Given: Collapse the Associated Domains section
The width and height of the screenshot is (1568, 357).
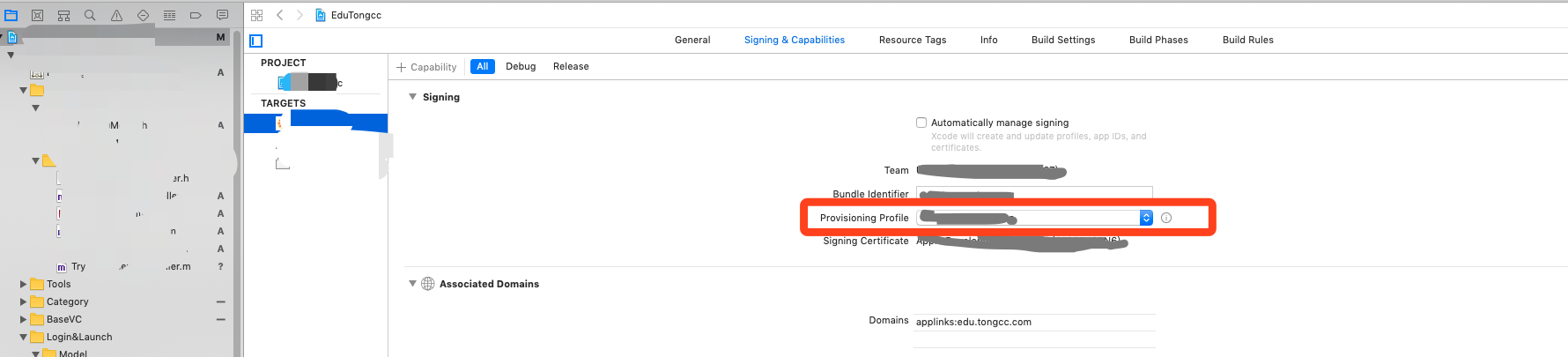Looking at the screenshot, I should coord(412,284).
